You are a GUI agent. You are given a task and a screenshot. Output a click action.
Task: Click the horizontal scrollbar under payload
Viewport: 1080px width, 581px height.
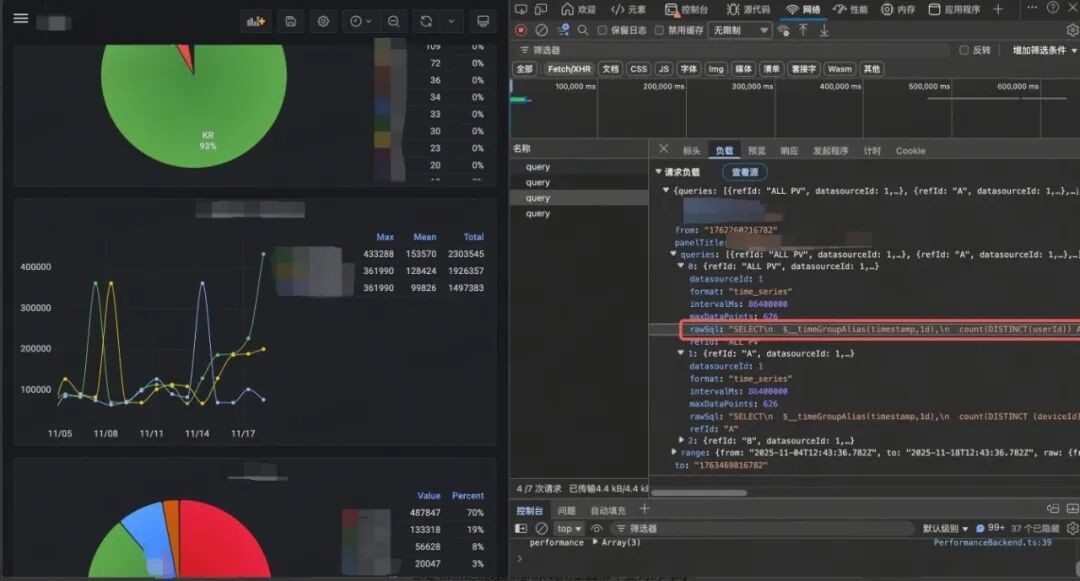698,493
